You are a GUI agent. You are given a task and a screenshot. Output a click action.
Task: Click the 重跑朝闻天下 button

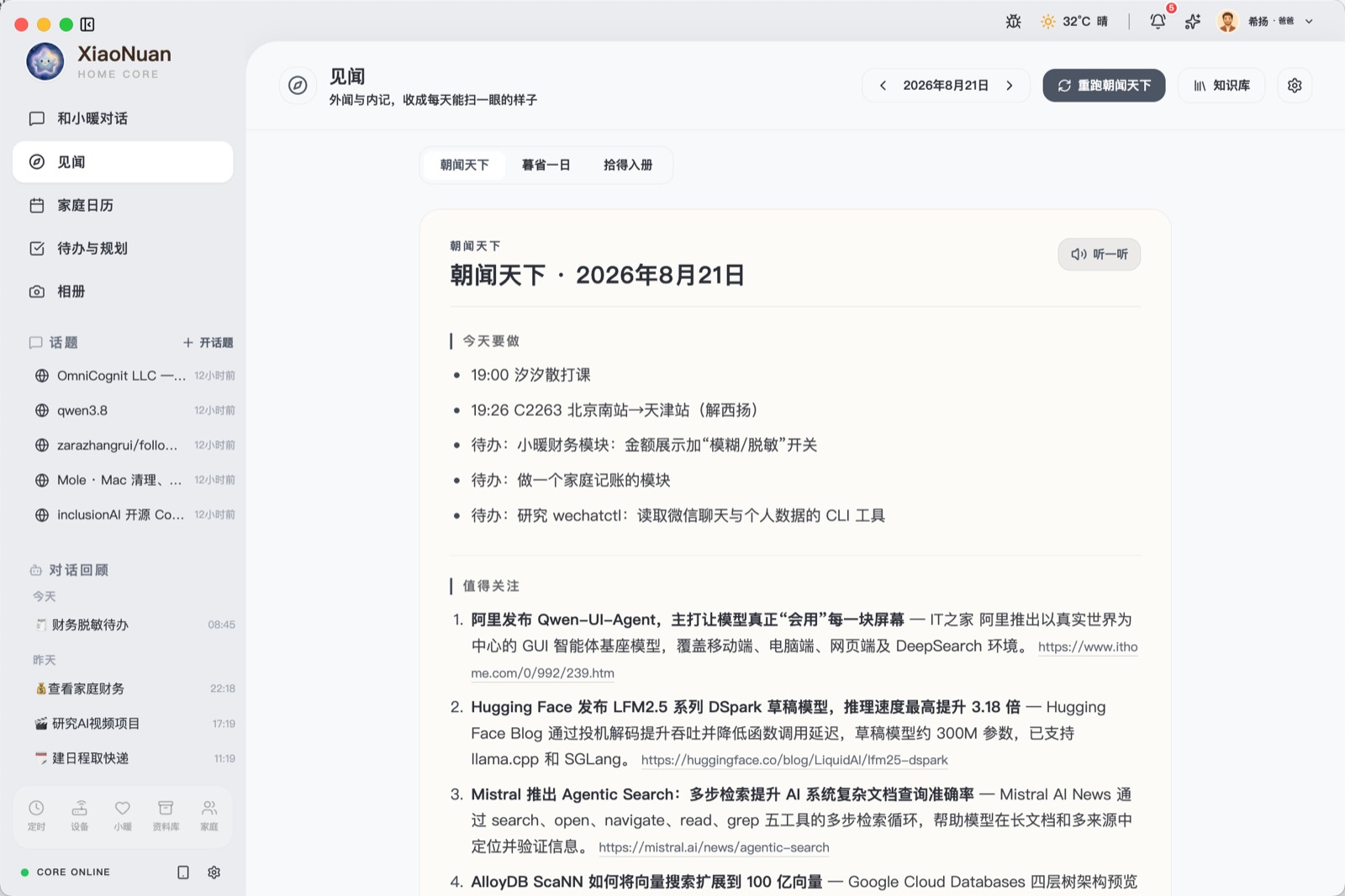1104,86
